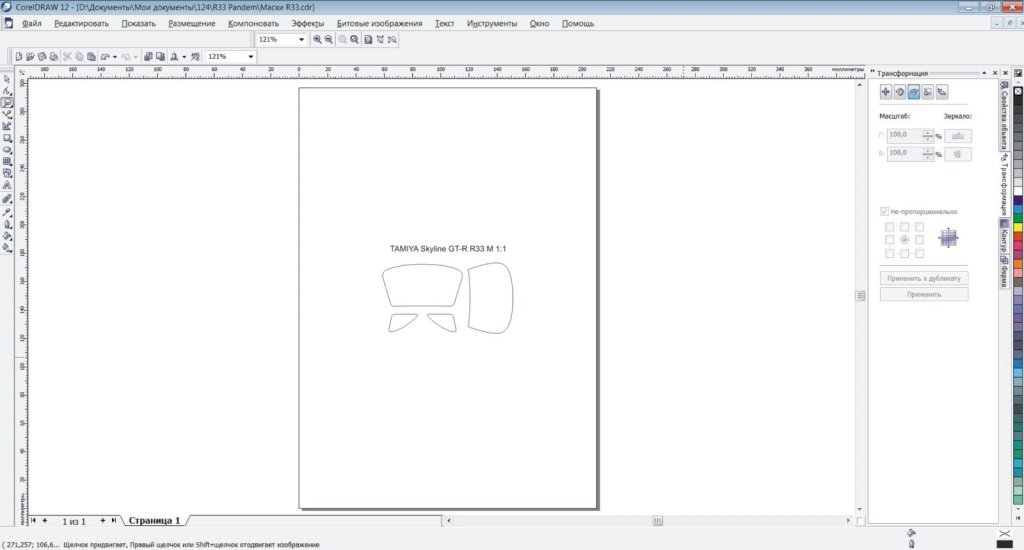Select the Pick tool in the toolbox
This screenshot has width=1024, height=550.
(7, 79)
